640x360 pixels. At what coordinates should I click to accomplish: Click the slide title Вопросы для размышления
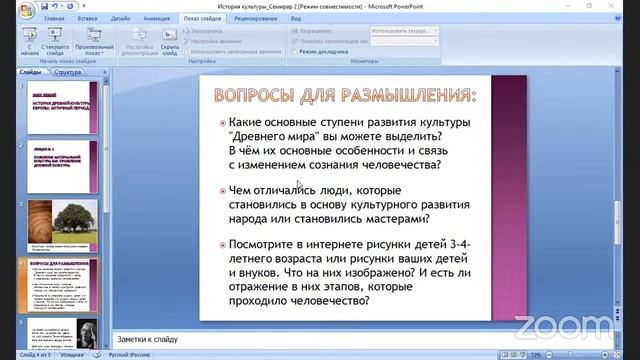345,95
